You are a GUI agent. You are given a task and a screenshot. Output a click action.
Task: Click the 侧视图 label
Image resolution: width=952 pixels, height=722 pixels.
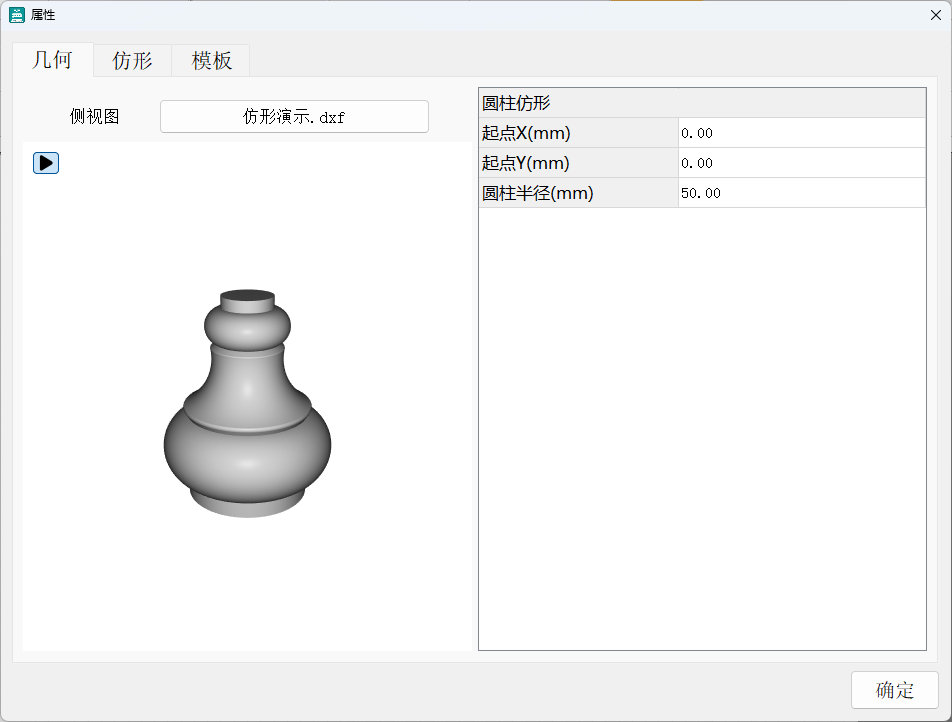94,117
